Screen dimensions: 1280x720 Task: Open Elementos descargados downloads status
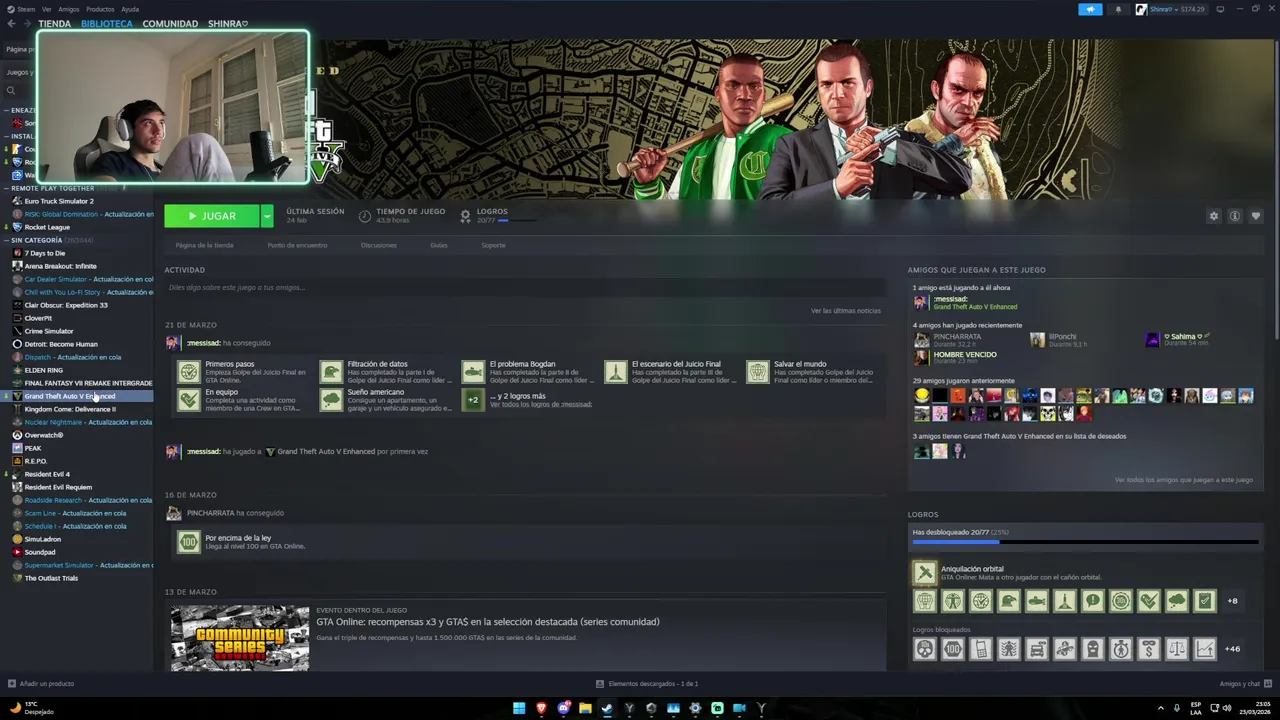tap(647, 684)
